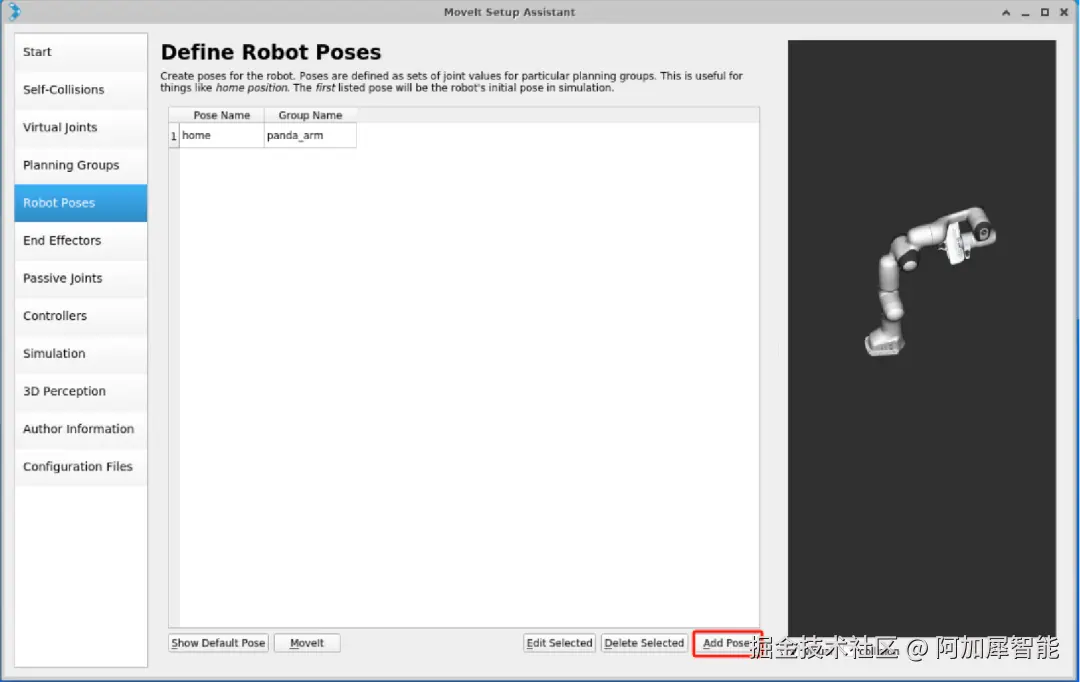Go to Self-Collisions step
Screen dimensions: 1080x682
tap(81, 90)
